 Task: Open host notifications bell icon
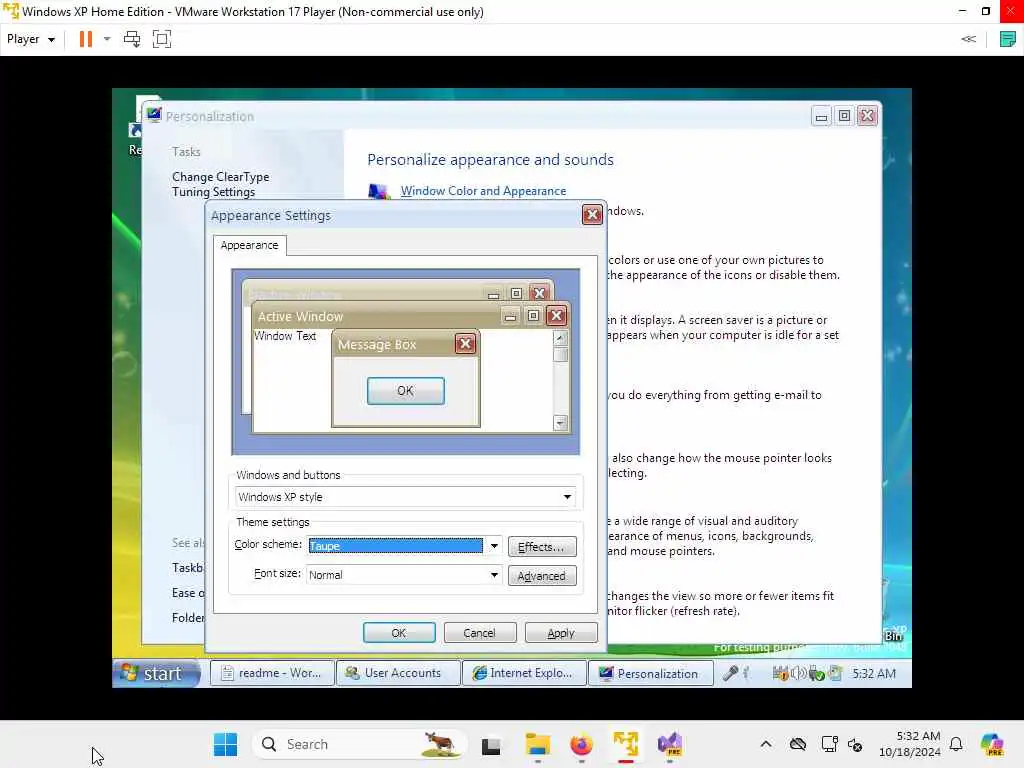pyautogui.click(x=956, y=744)
